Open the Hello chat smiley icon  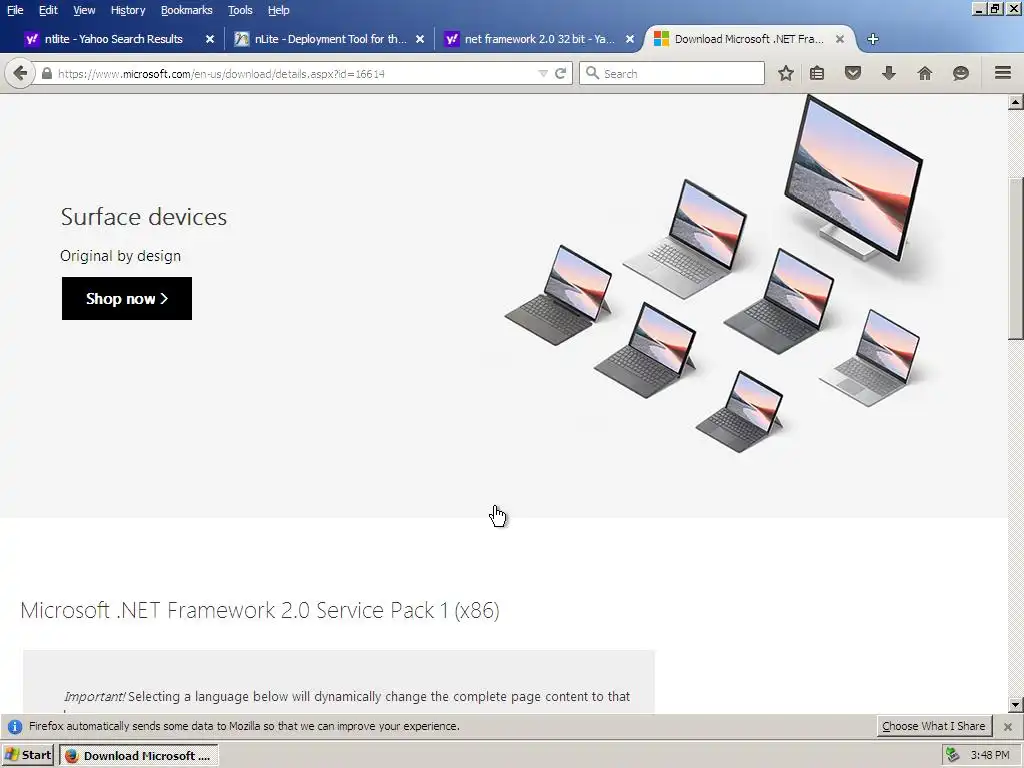961,73
